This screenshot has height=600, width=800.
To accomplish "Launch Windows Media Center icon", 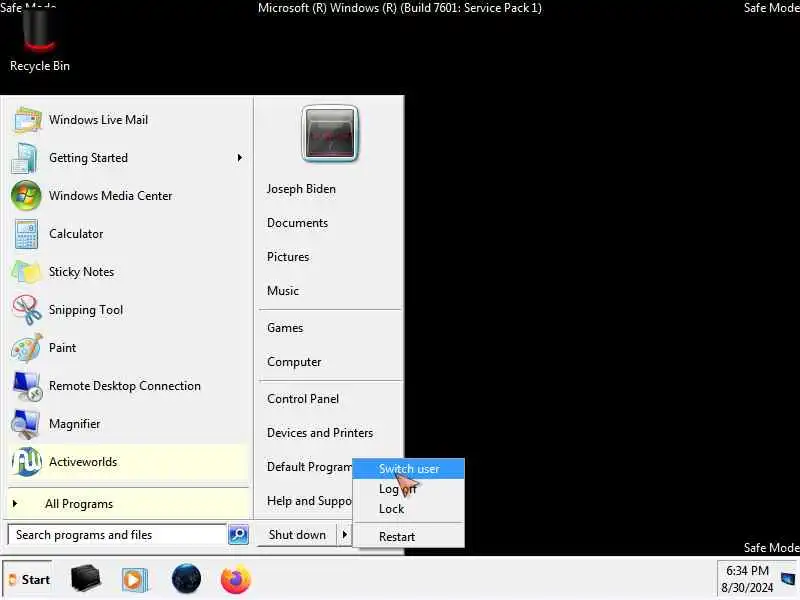I will 27,196.
